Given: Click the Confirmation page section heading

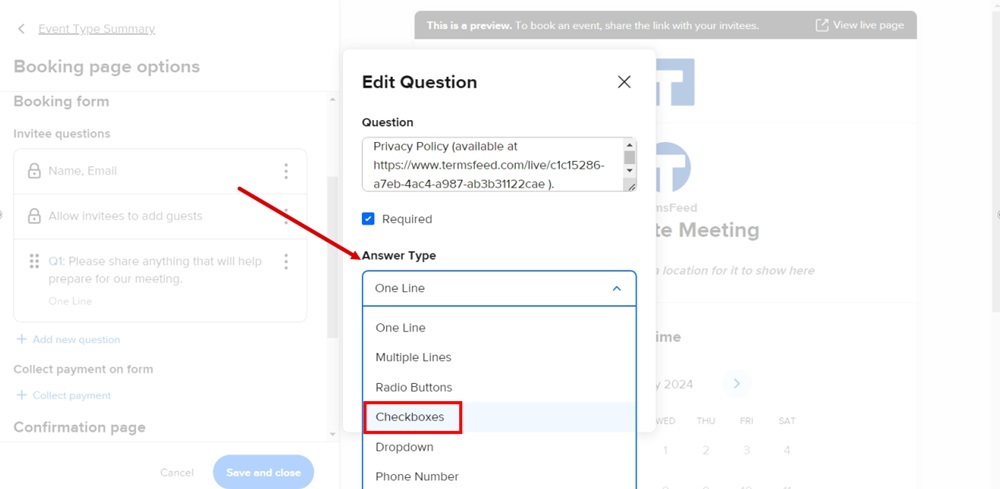Looking at the screenshot, I should 79,427.
